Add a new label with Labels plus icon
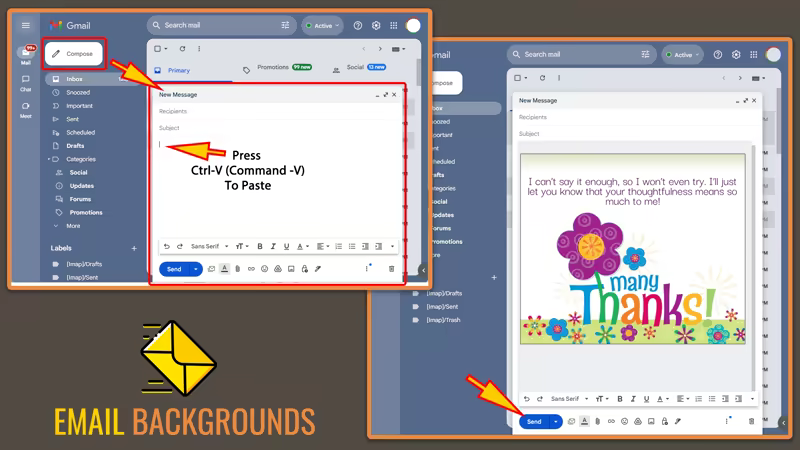 coord(134,248)
